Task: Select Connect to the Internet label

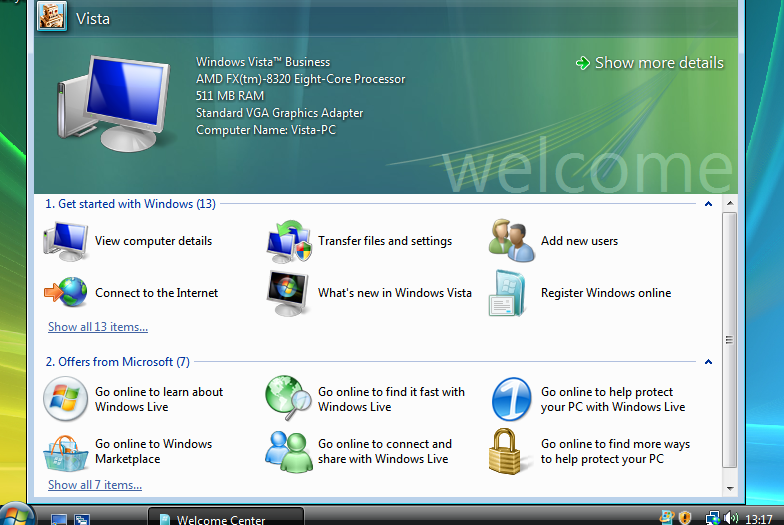Action: pyautogui.click(x=156, y=293)
